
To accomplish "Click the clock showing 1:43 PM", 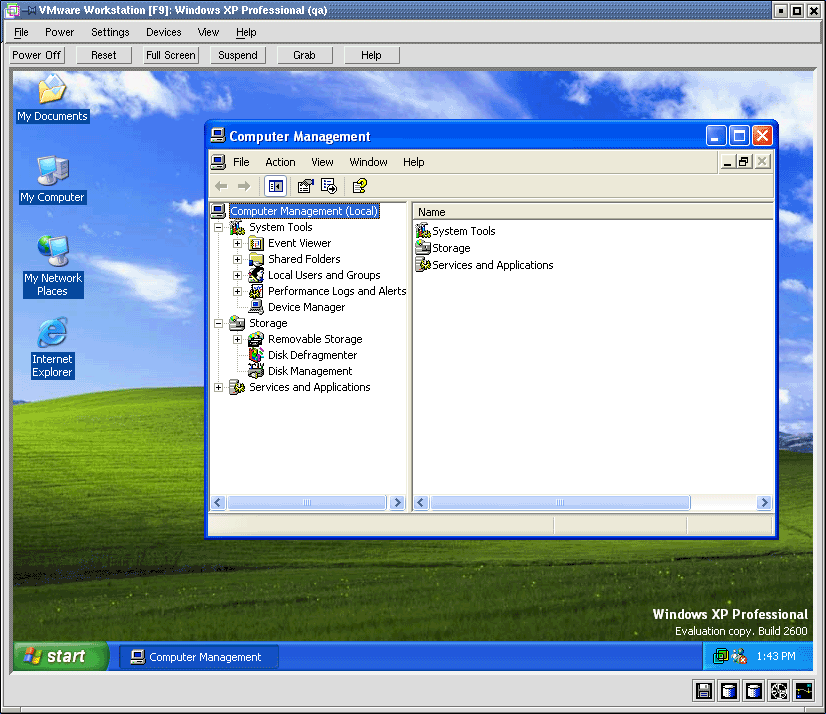I will 776,656.
